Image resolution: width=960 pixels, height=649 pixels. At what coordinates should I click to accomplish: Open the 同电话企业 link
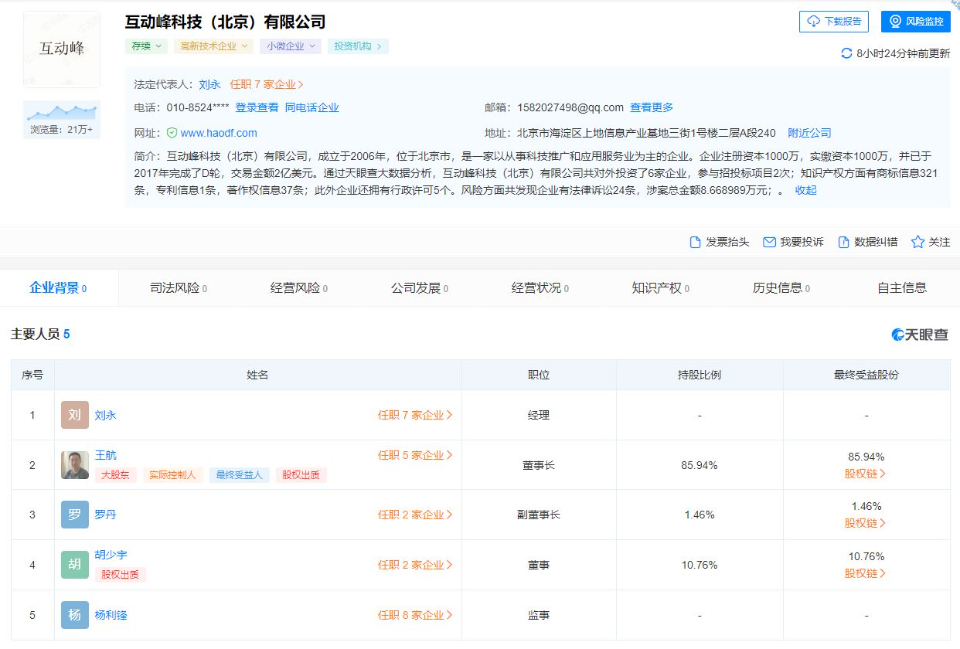click(x=312, y=108)
